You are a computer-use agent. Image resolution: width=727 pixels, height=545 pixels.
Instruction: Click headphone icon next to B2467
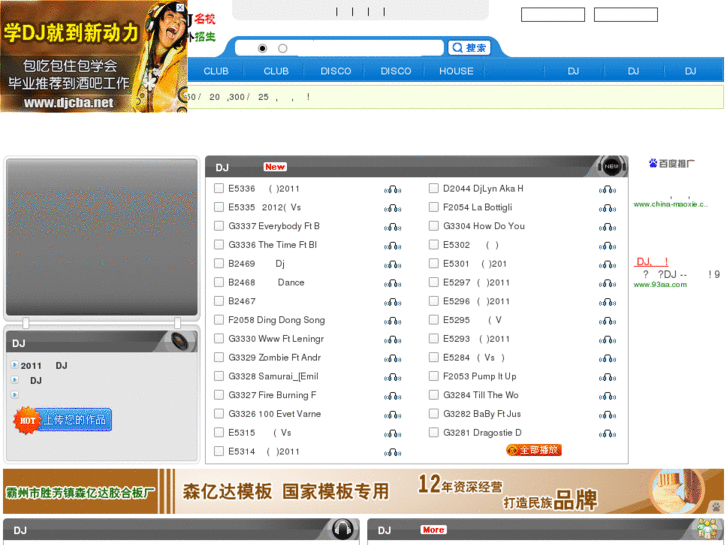click(392, 302)
